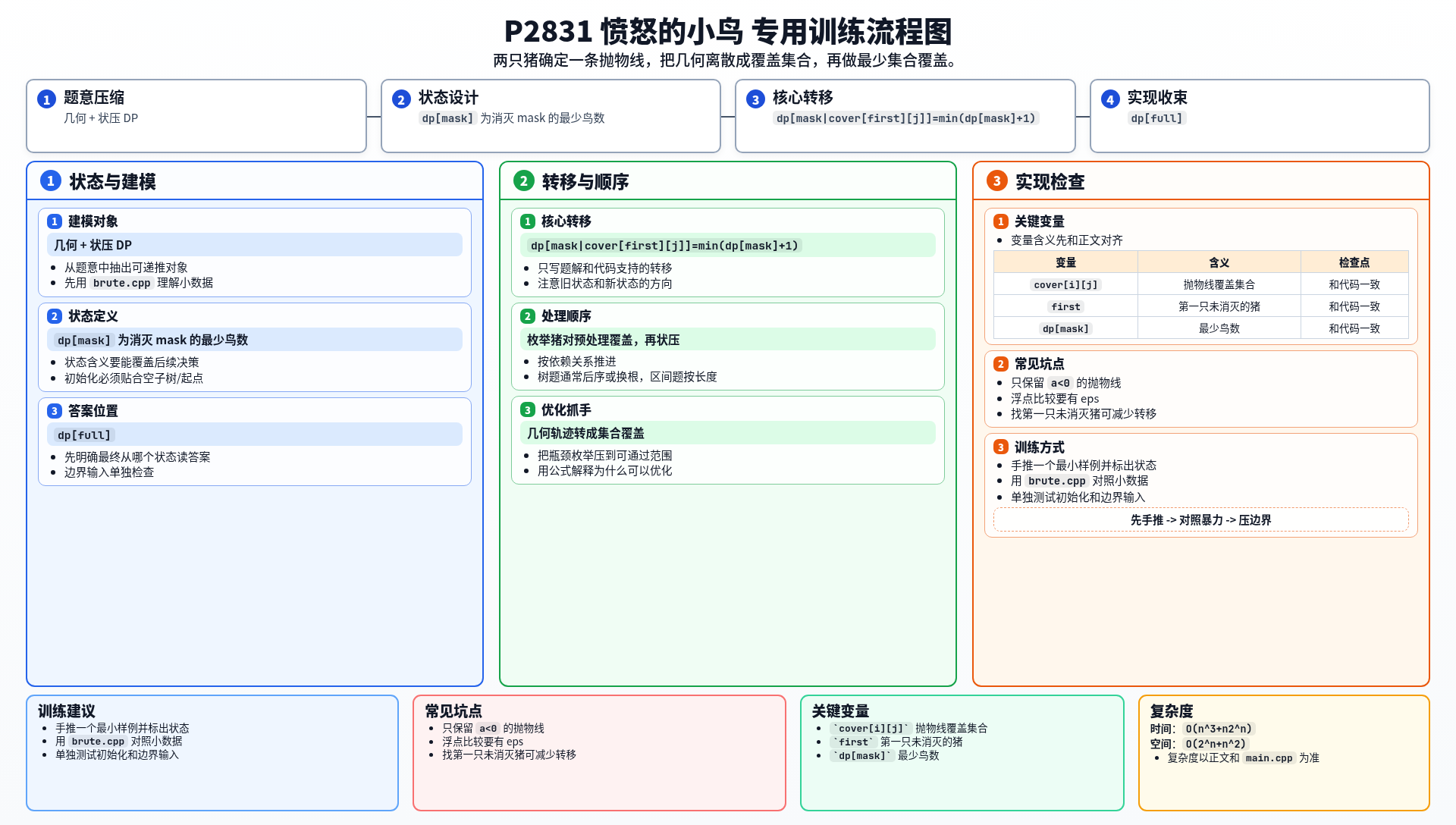Click the blue square 3 badge beside 答案位置
This screenshot has height=825, width=1456.
(x=55, y=411)
